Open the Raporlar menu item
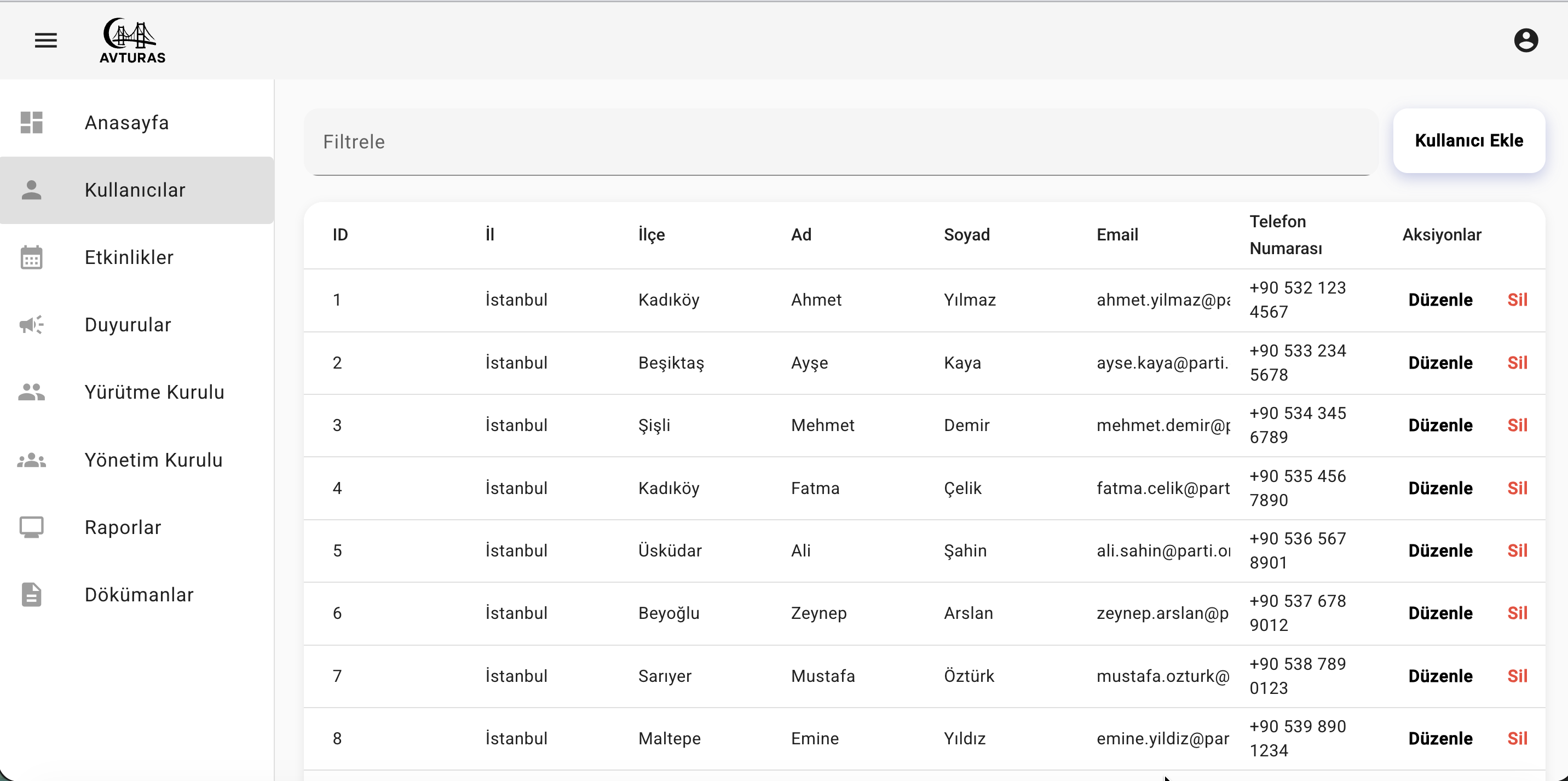Image resolution: width=1568 pixels, height=781 pixels. [123, 527]
